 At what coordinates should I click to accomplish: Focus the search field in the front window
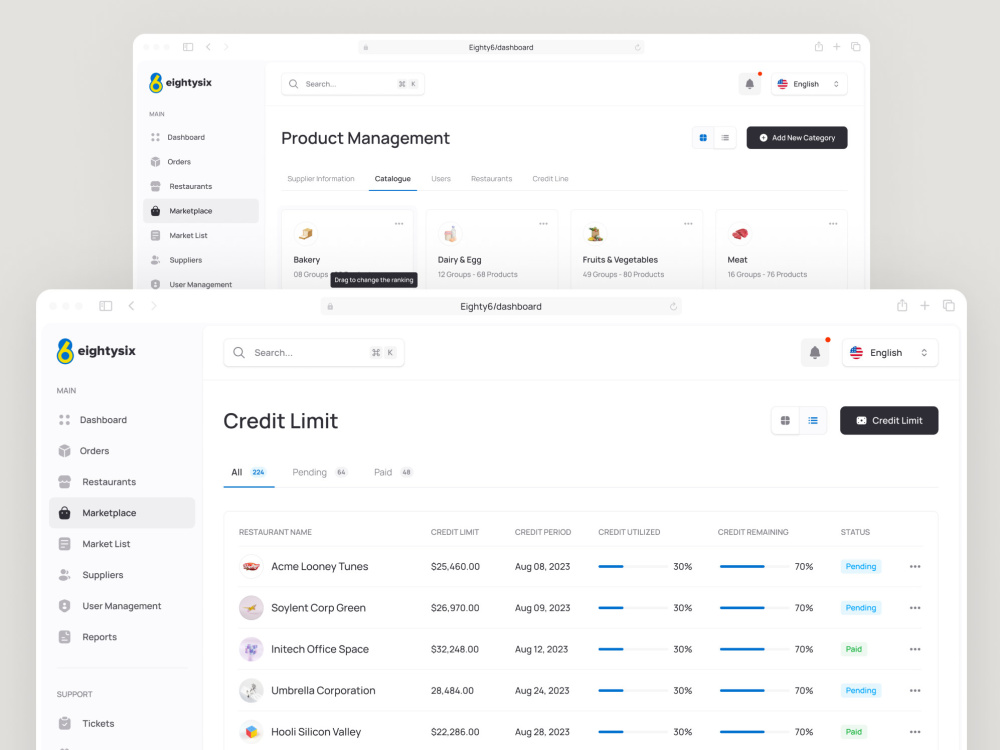tap(314, 353)
